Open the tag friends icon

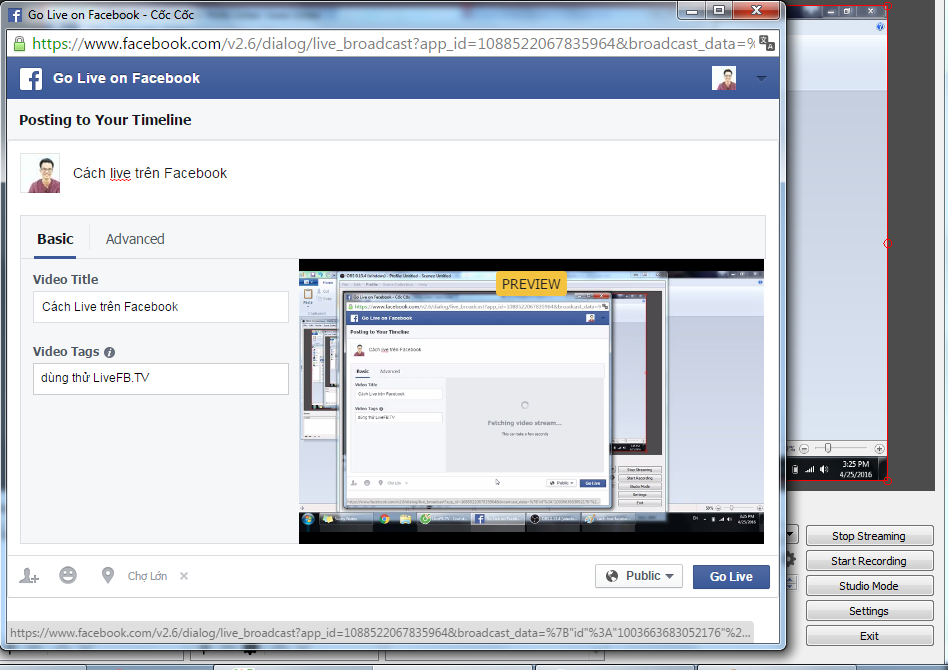tap(28, 576)
